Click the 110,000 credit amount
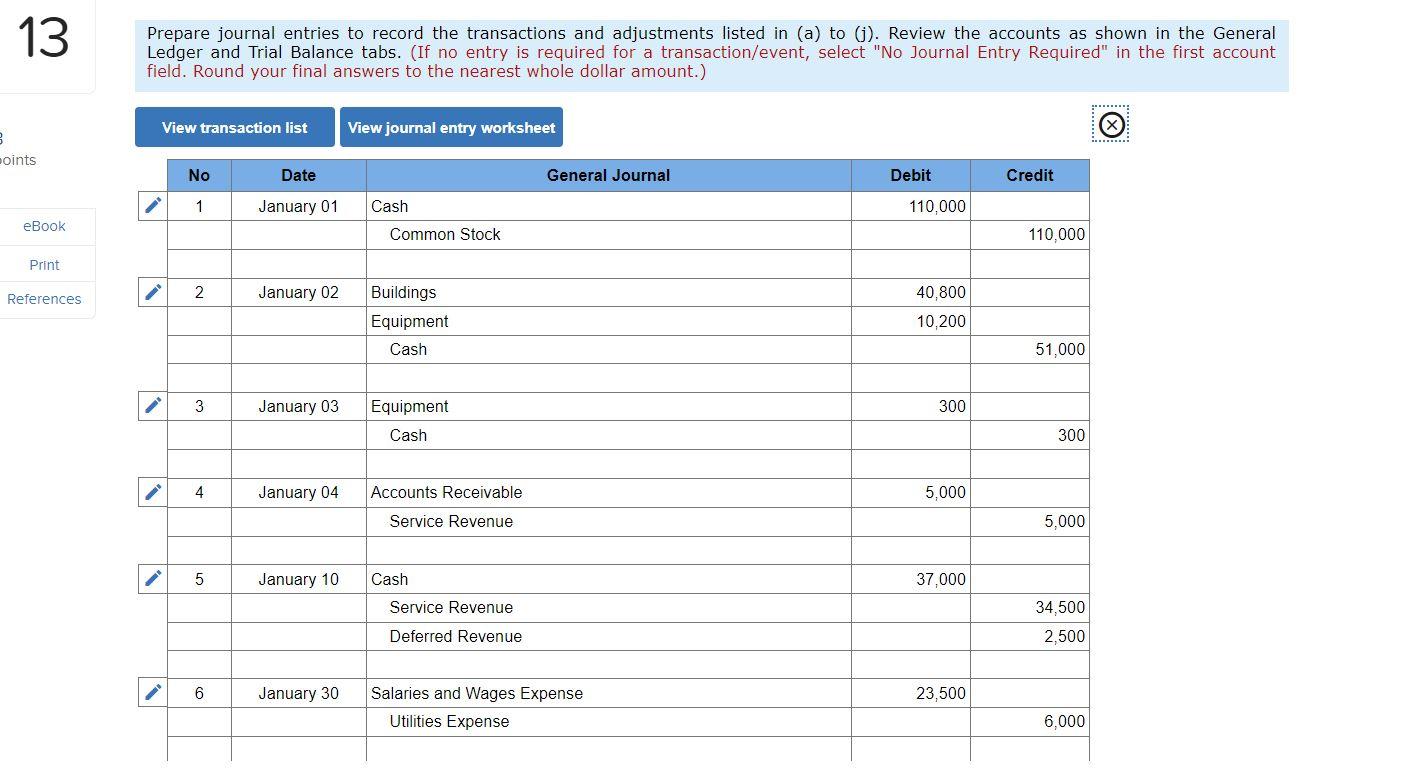Viewport: 1408px width, 768px height. [1030, 234]
